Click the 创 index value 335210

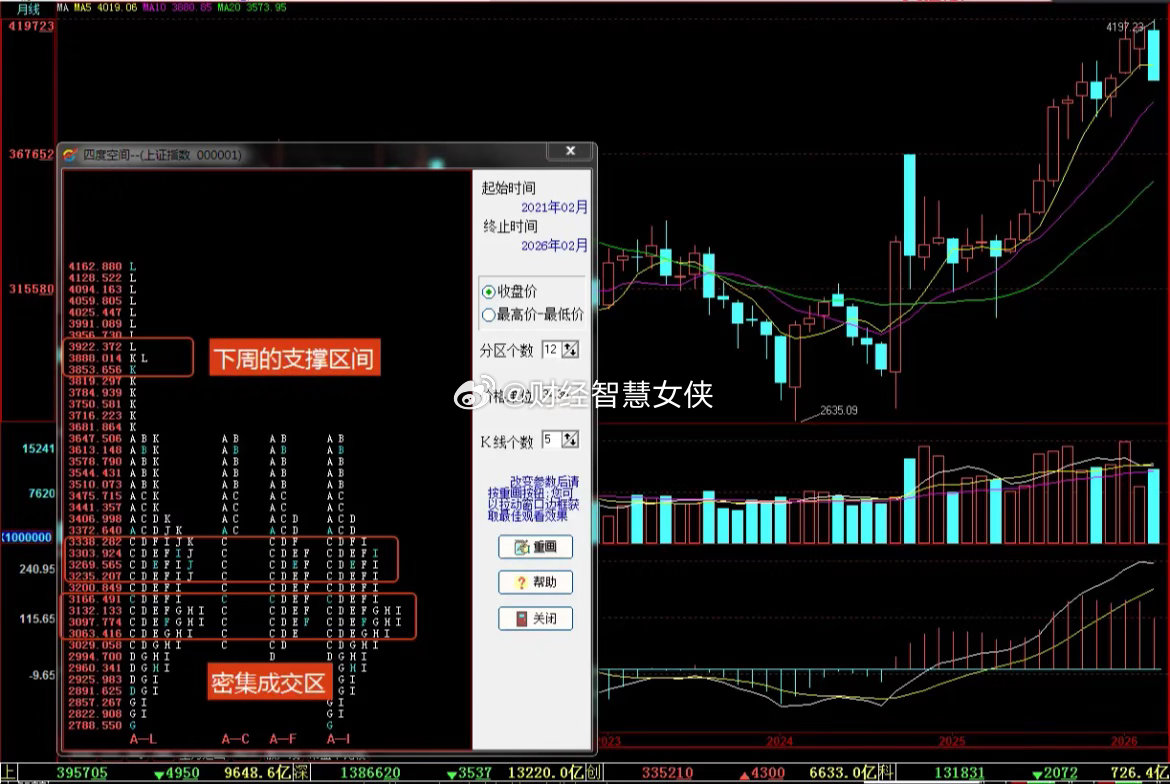click(668, 773)
